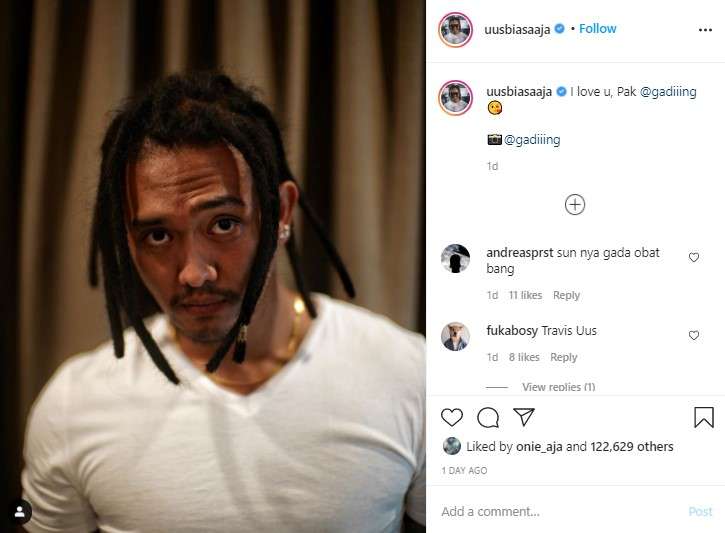Like the post with the heart icon
Viewport: 725px width, 533px height.
[452, 417]
